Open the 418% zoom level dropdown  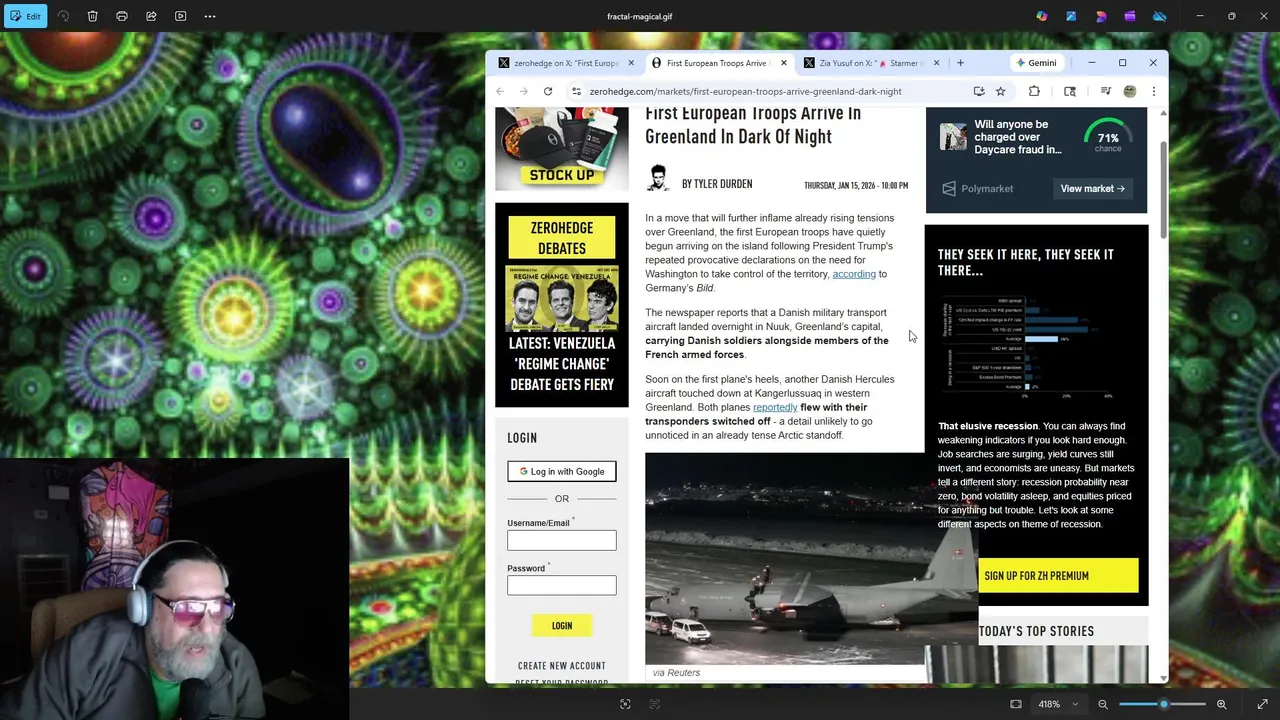pos(1058,704)
